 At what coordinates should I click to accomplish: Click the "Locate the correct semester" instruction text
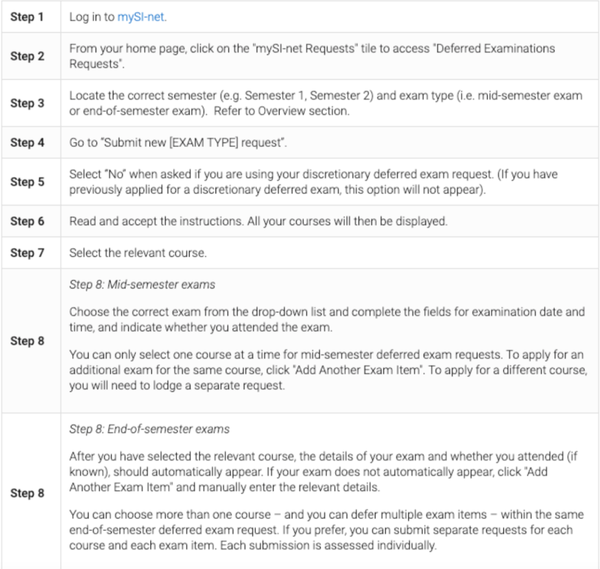(320, 102)
